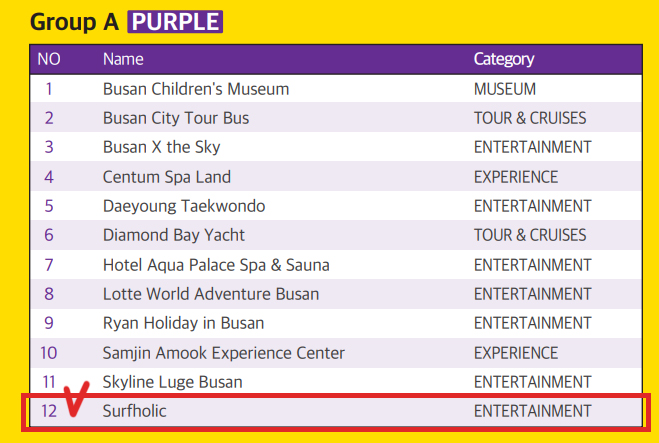Viewport: 659px width, 443px height.
Task: Click the Centum Spa Land name
Action: [x=167, y=177]
